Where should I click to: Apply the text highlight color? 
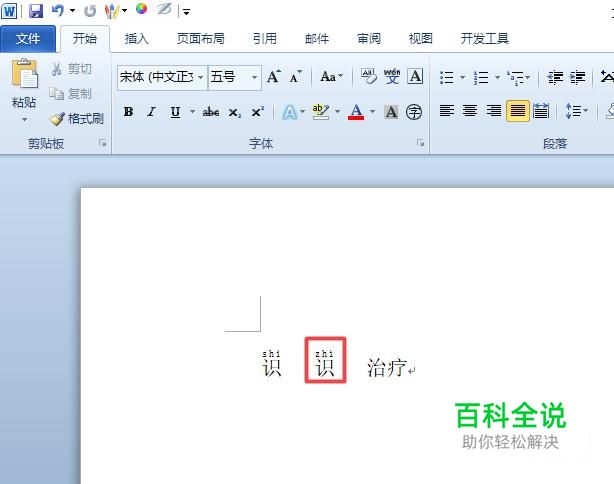tap(321, 112)
